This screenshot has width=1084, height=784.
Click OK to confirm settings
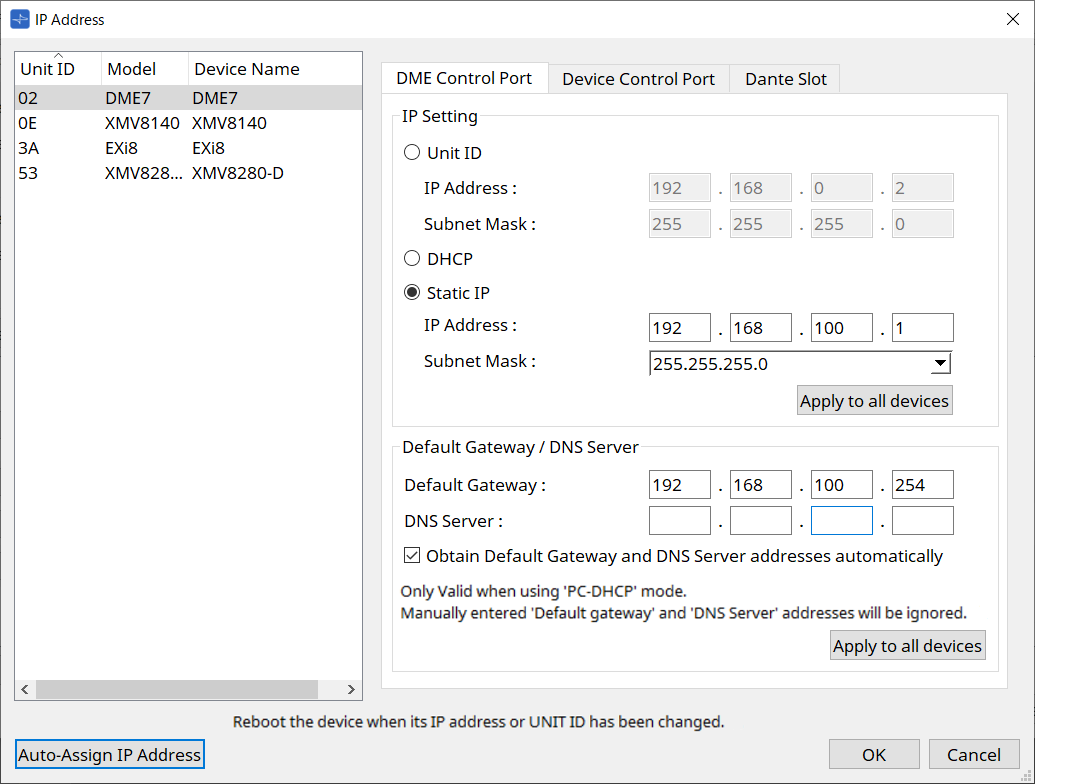[x=873, y=755]
